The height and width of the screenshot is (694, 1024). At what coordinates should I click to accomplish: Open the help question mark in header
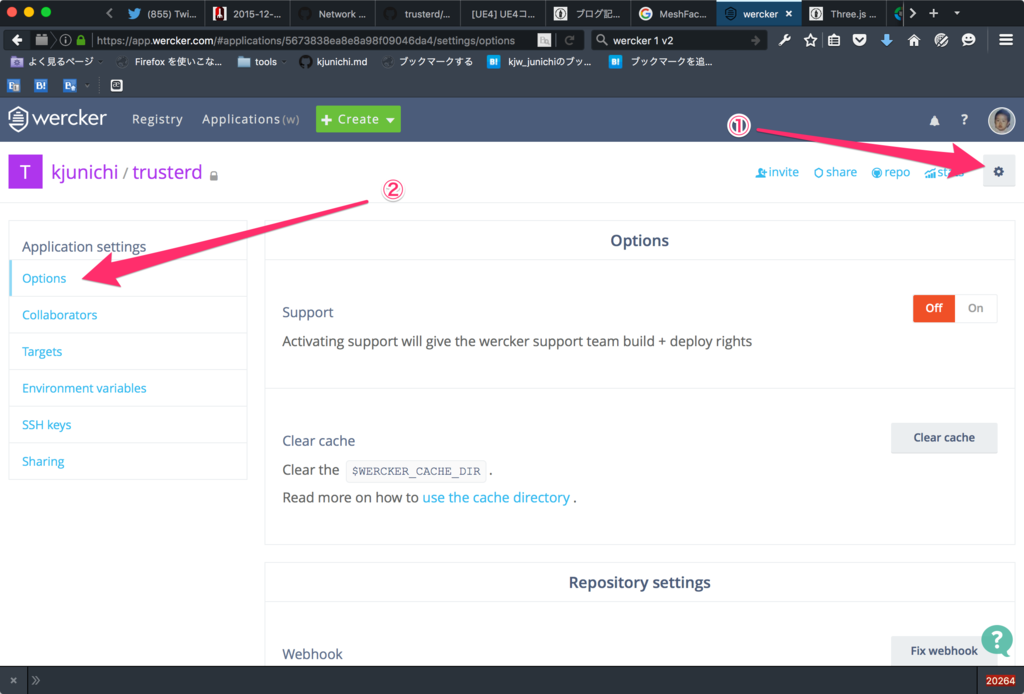point(964,119)
